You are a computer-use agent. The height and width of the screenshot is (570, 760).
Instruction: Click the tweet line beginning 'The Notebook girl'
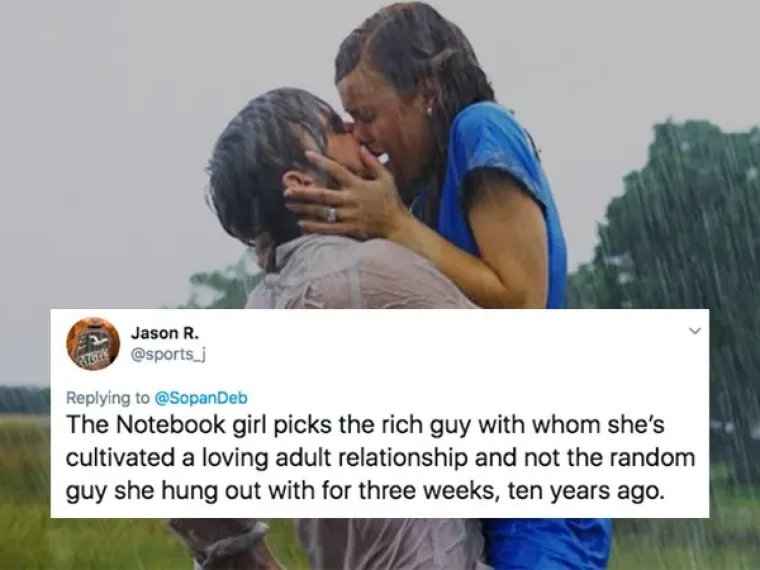coord(365,425)
